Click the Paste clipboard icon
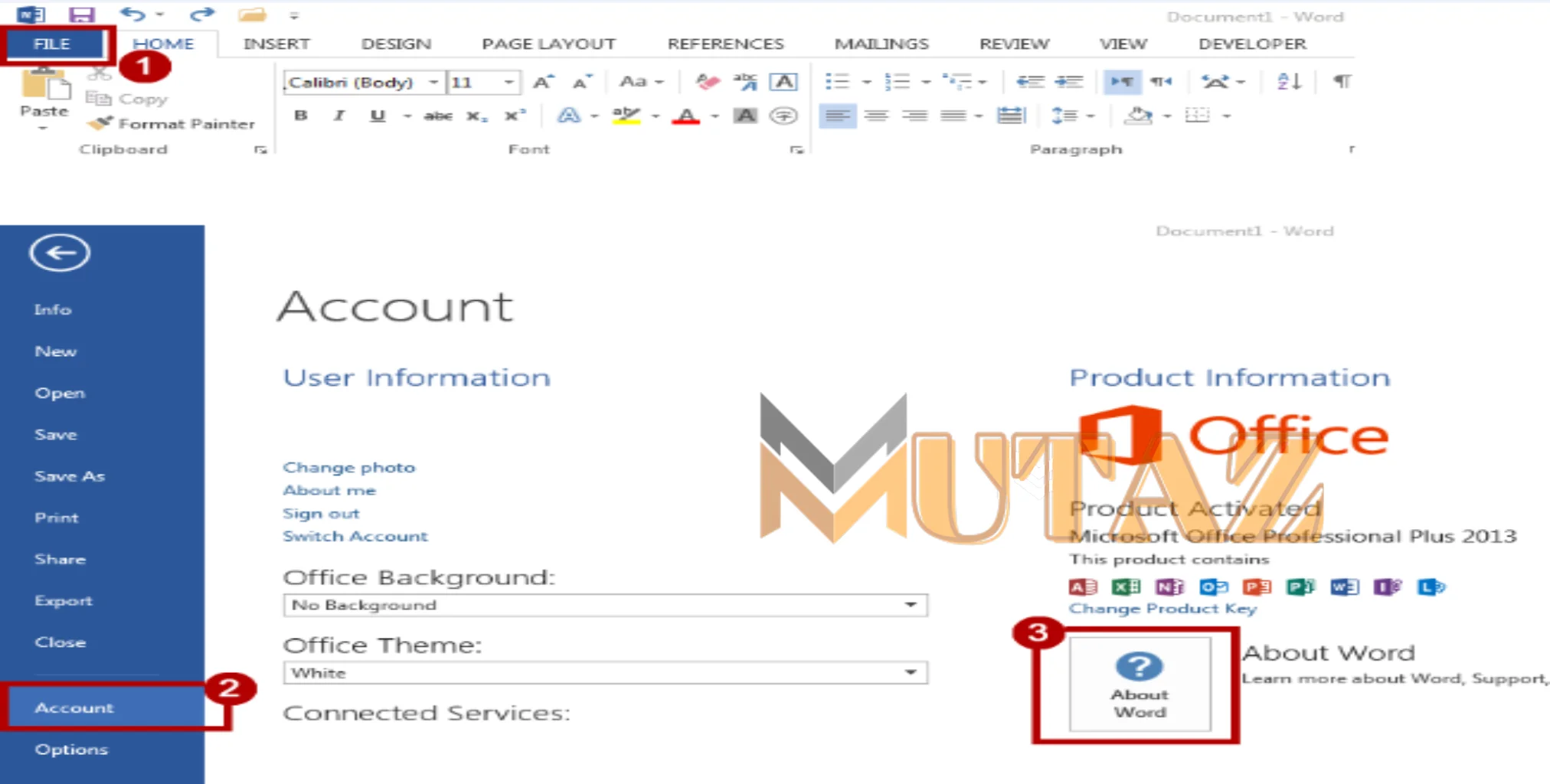Viewport: 1550px width, 784px height. pos(44,84)
